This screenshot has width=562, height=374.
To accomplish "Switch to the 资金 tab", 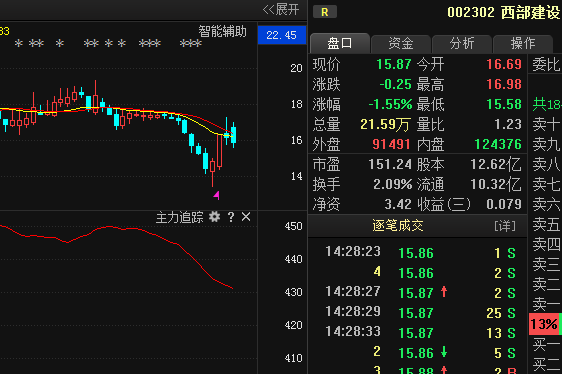I will [x=401, y=44].
